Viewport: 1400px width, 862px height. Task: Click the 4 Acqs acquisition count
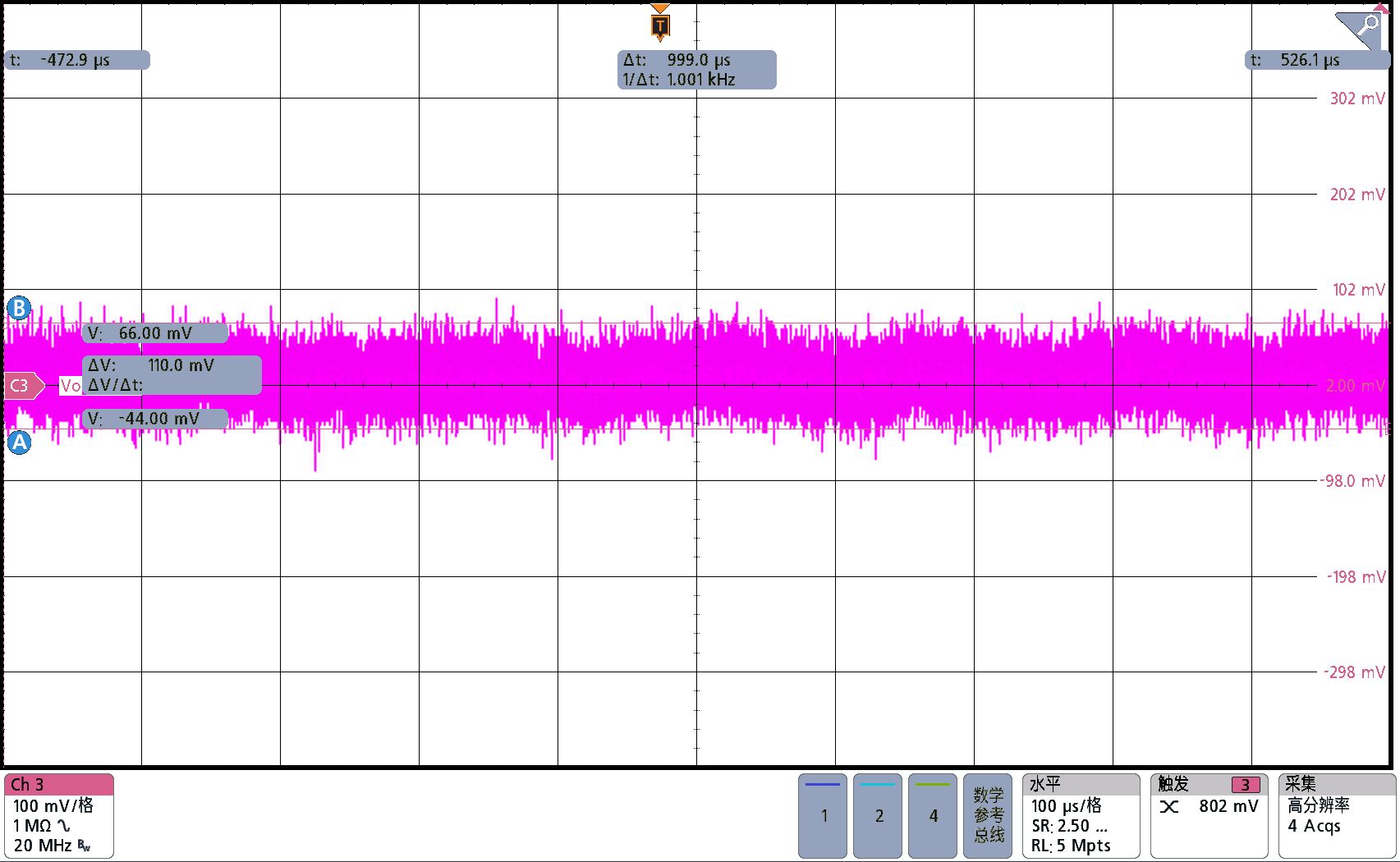pyautogui.click(x=1314, y=826)
